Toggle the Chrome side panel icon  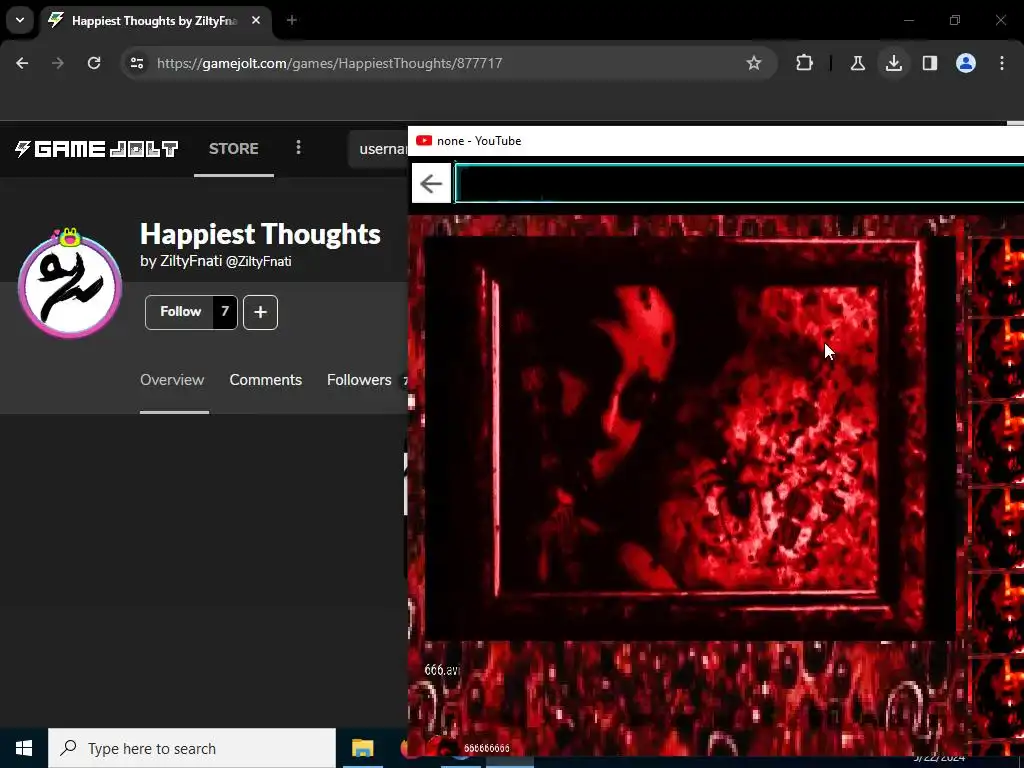pyautogui.click(x=930, y=63)
